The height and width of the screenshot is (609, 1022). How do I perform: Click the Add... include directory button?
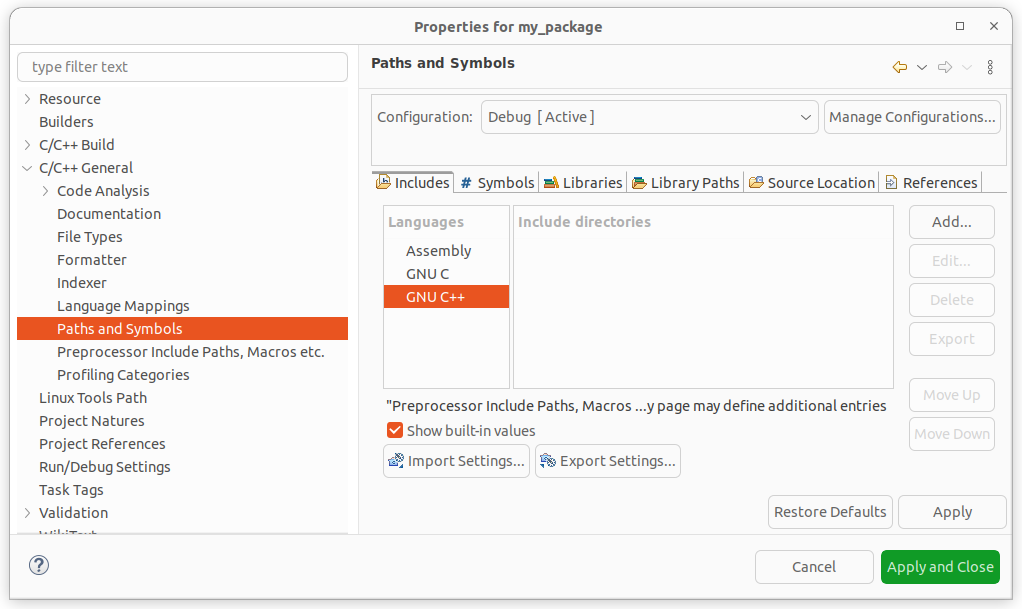point(951,222)
